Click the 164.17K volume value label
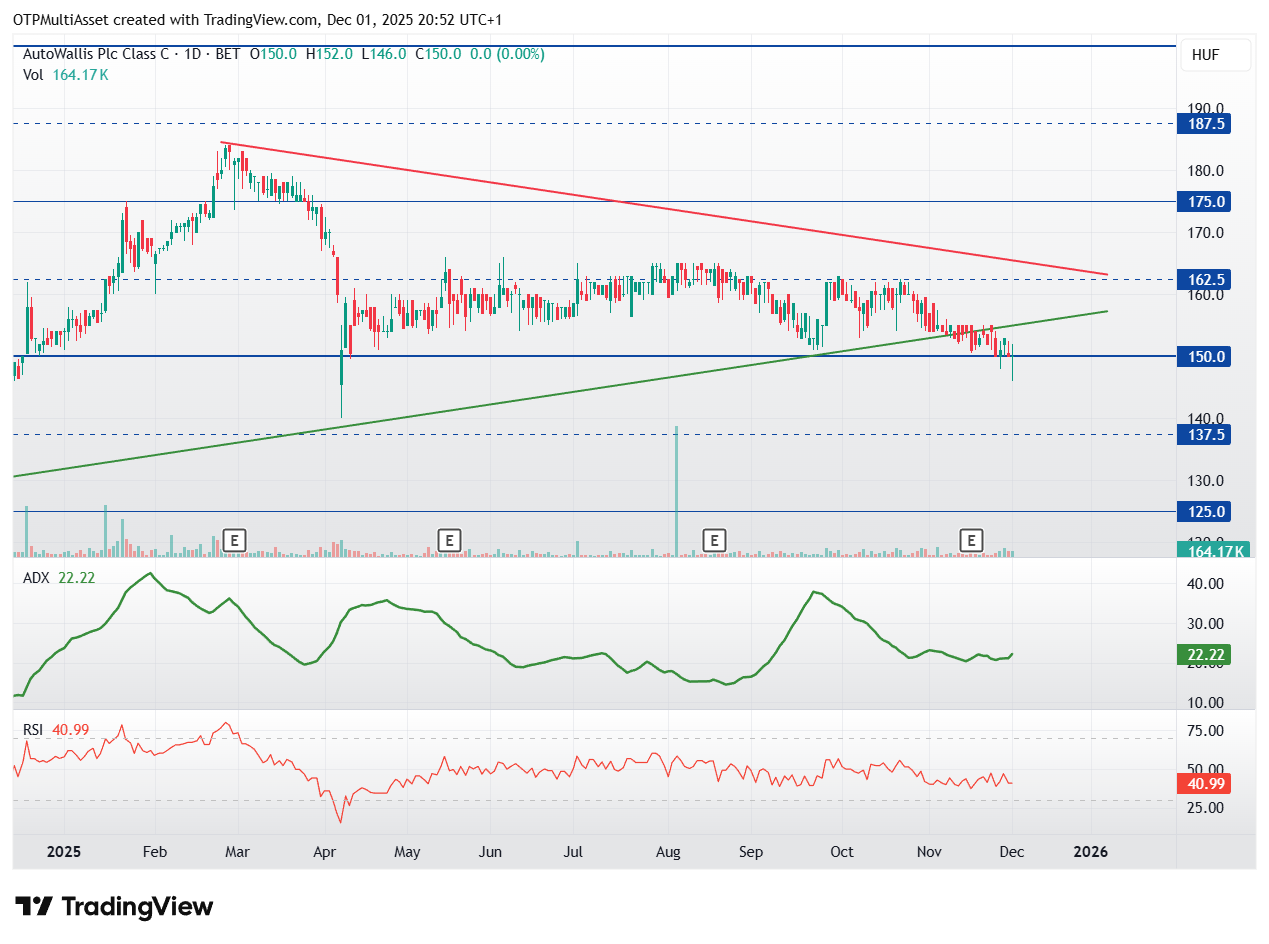Image resolution: width=1269 pixels, height=944 pixels. point(1216,551)
